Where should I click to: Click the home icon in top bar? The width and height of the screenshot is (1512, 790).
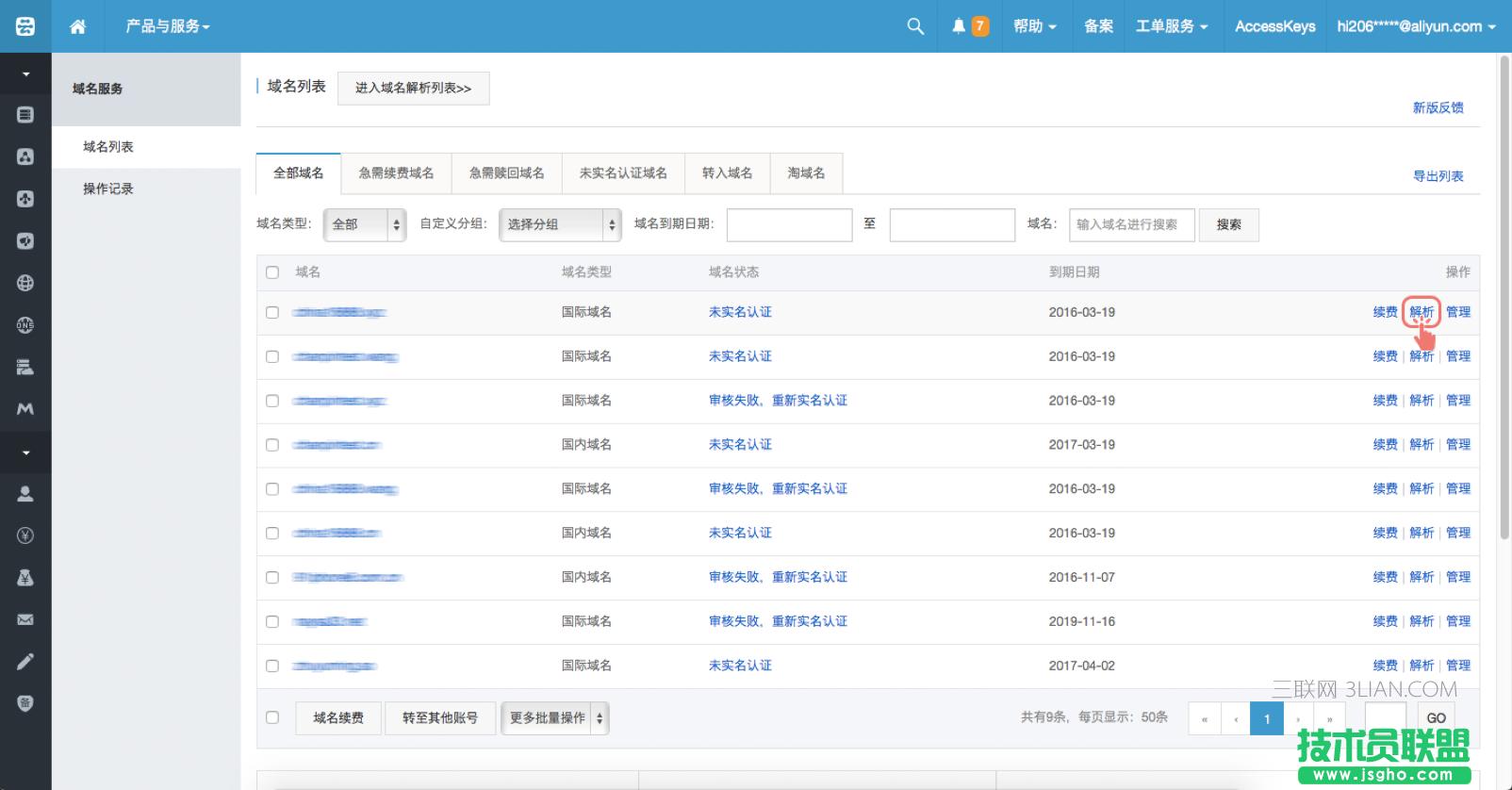click(x=78, y=26)
